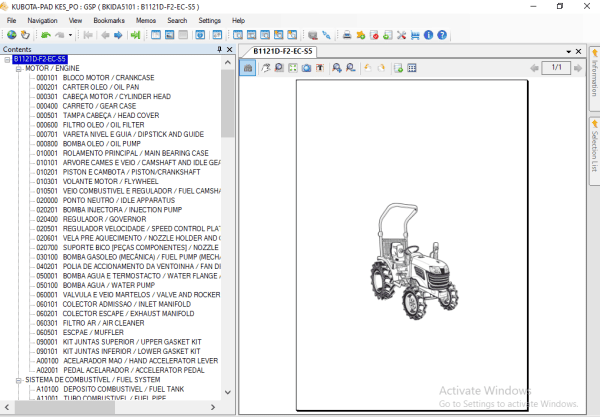Click the printer icon in toolbar
Viewport: 600px width, 417px height.
tap(347, 35)
